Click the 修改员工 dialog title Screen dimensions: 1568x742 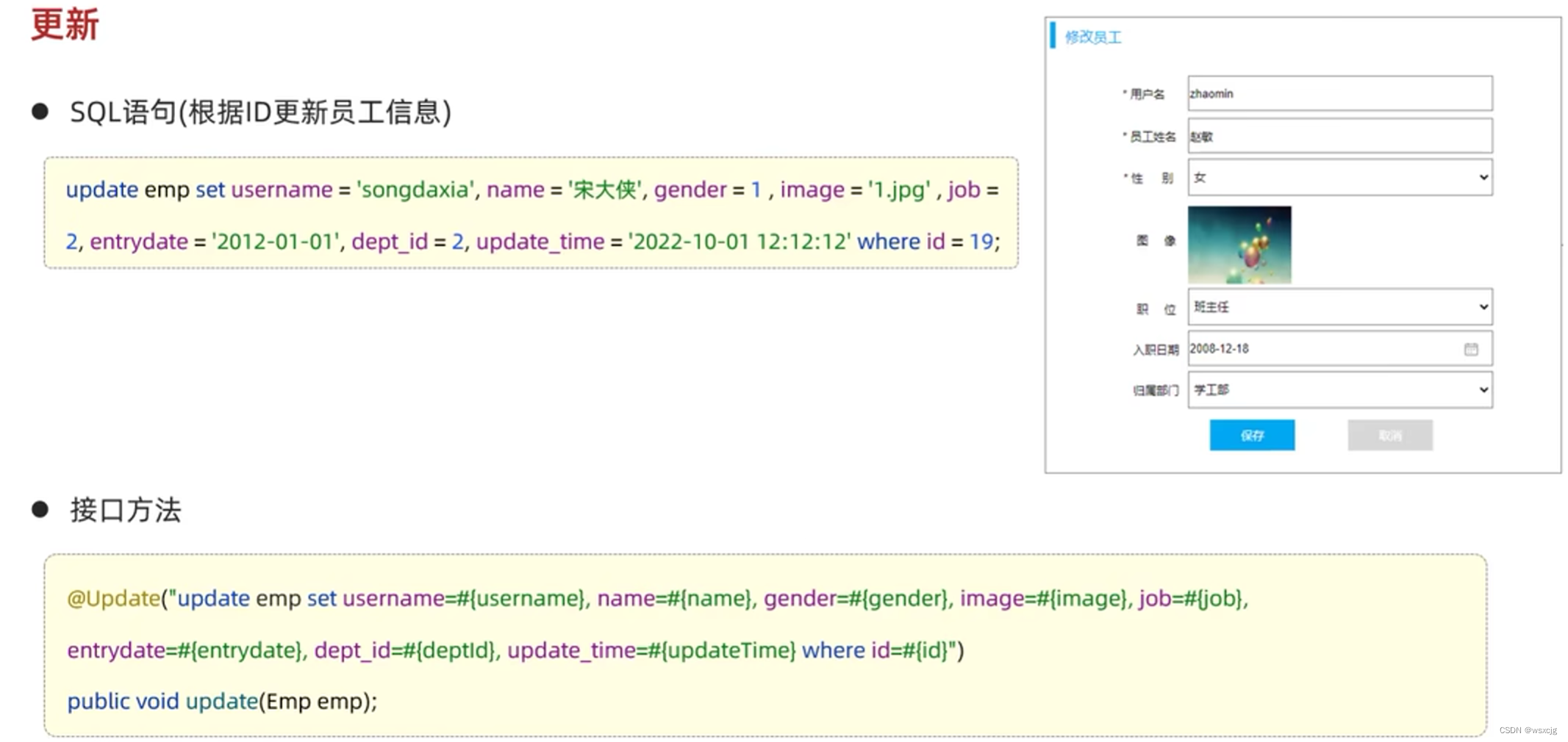tap(1093, 37)
